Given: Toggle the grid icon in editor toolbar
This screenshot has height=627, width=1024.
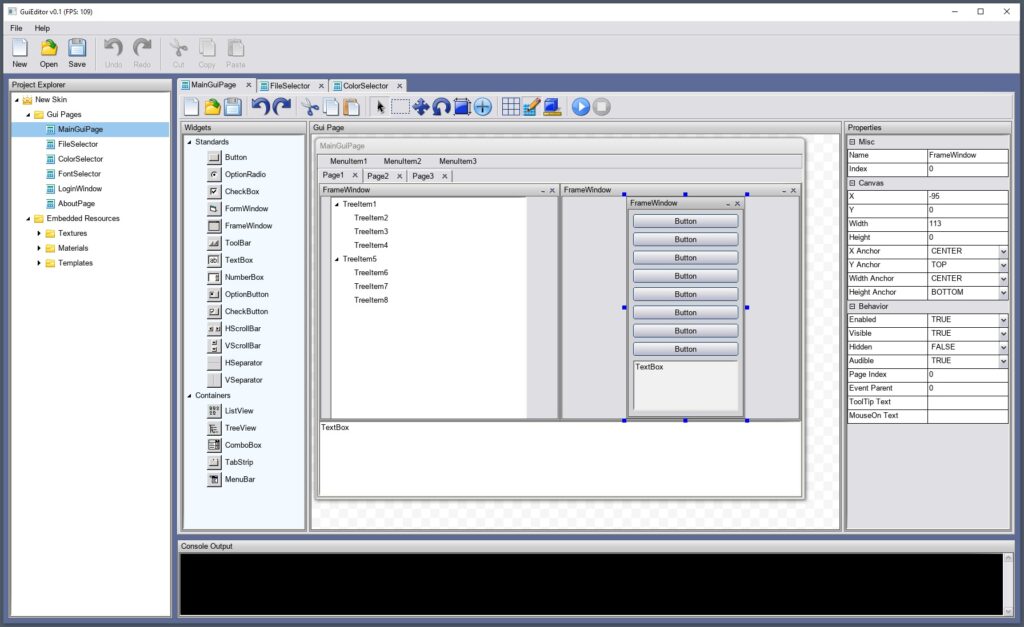Looking at the screenshot, I should point(511,106).
